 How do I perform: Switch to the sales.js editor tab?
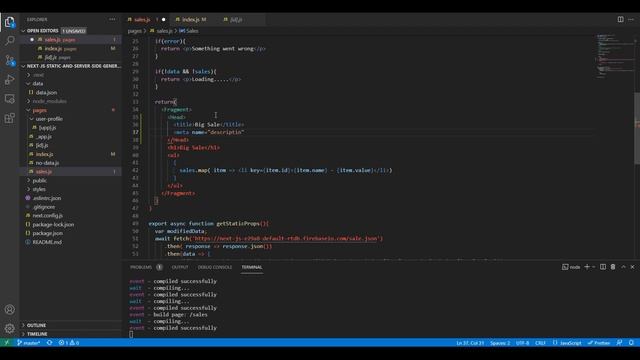tap(146, 19)
